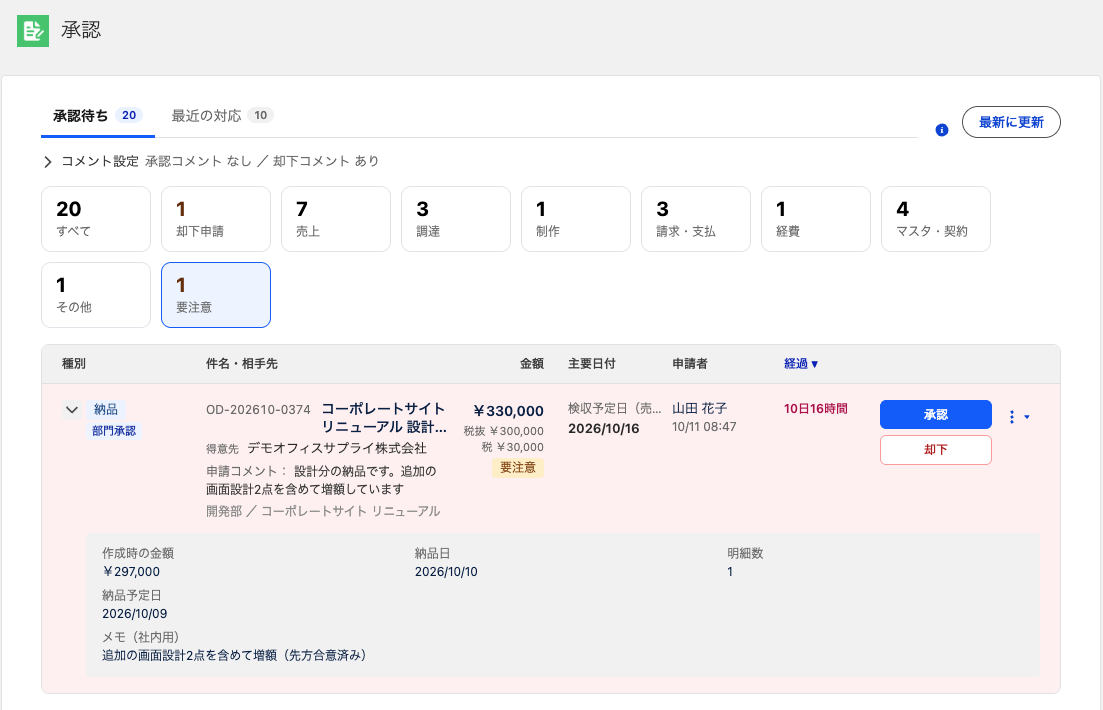Click the 最新に更新 button
The height and width of the screenshot is (710, 1103).
1011,122
